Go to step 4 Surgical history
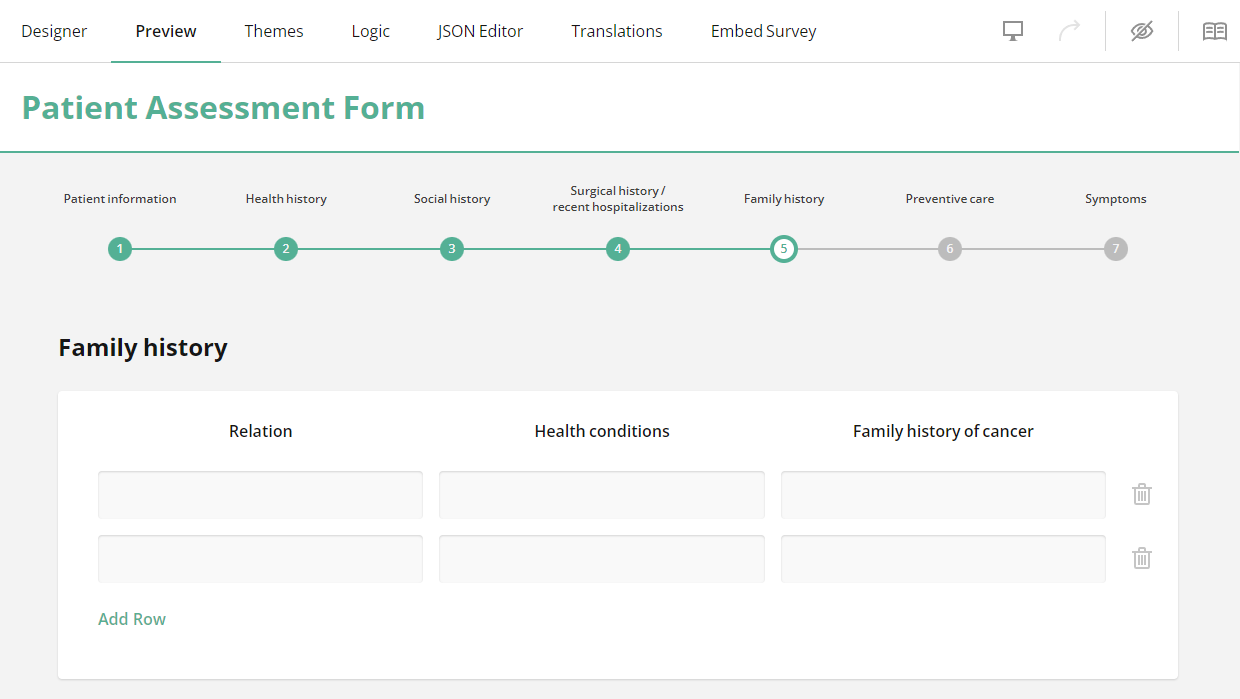Screen dimensions: 1240x699 point(618,249)
